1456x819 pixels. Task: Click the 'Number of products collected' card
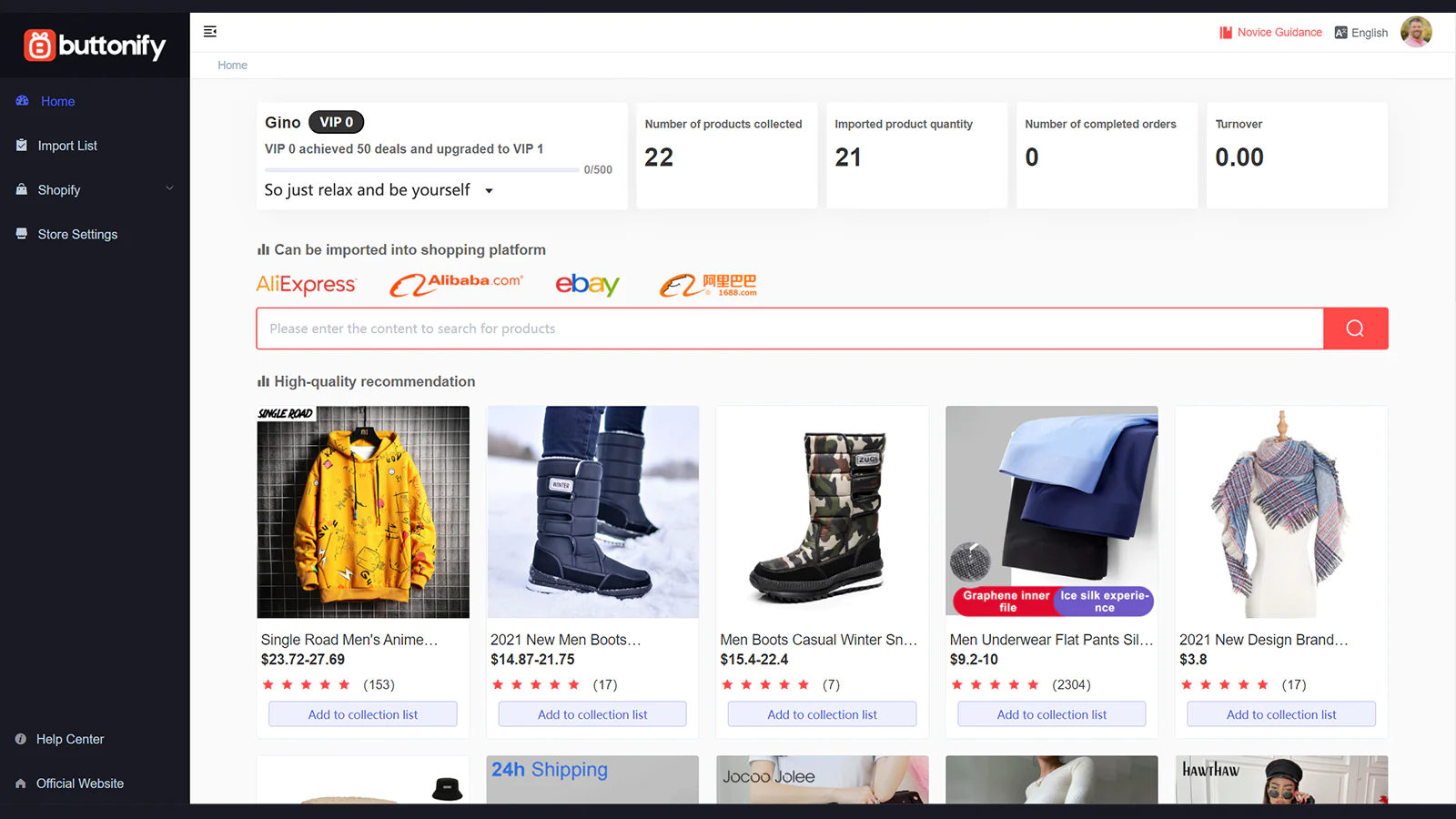[726, 156]
